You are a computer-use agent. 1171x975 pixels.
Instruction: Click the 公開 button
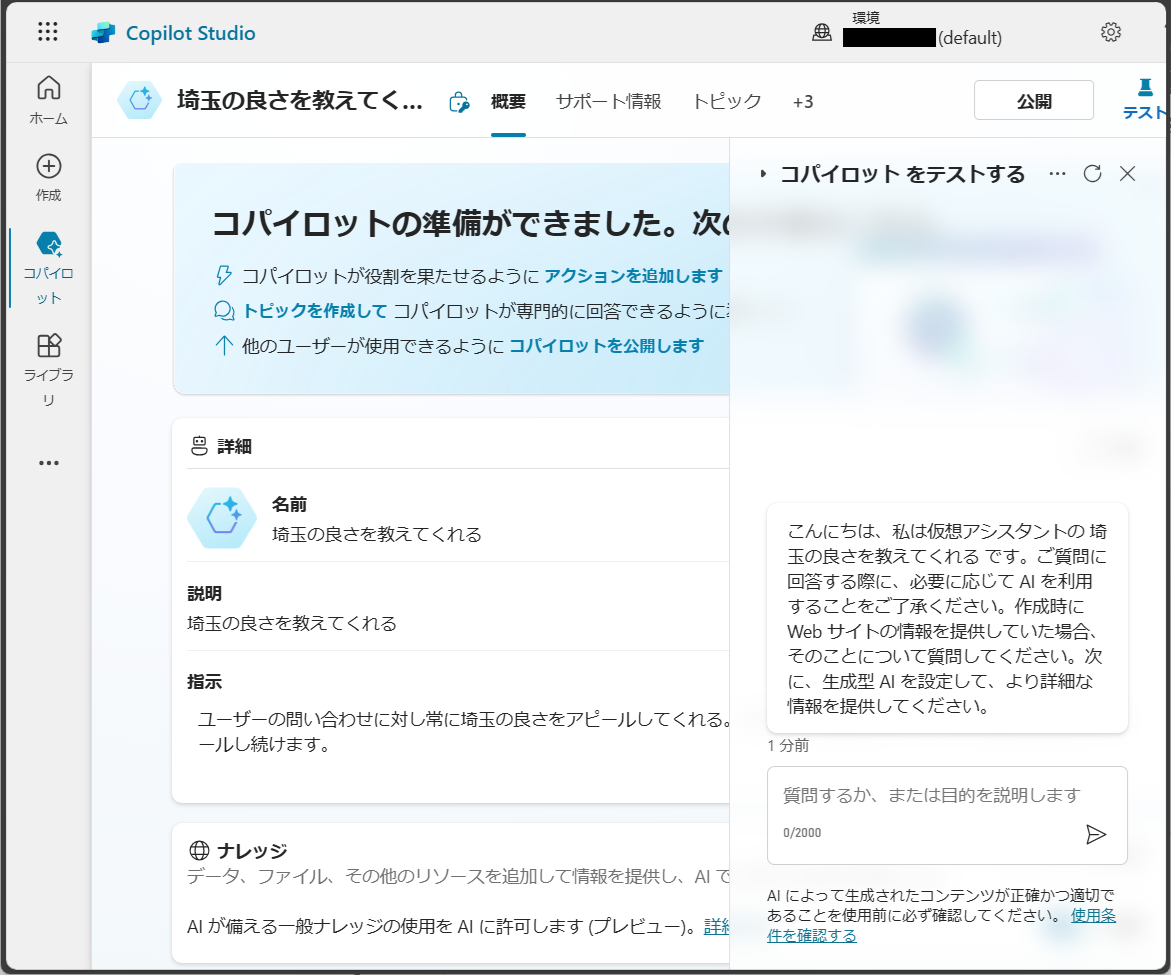tap(1034, 101)
